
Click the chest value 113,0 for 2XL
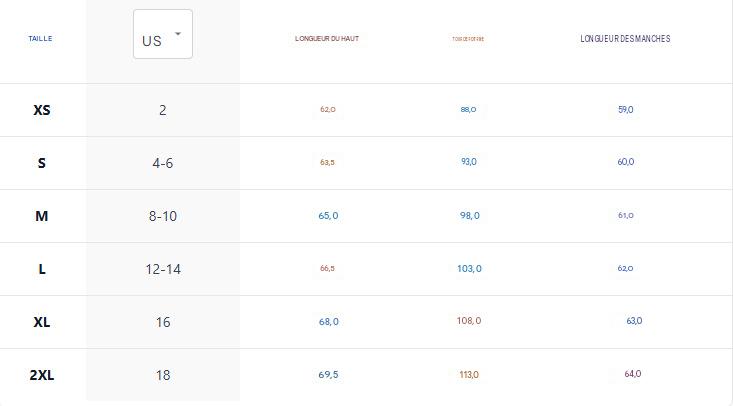469,375
